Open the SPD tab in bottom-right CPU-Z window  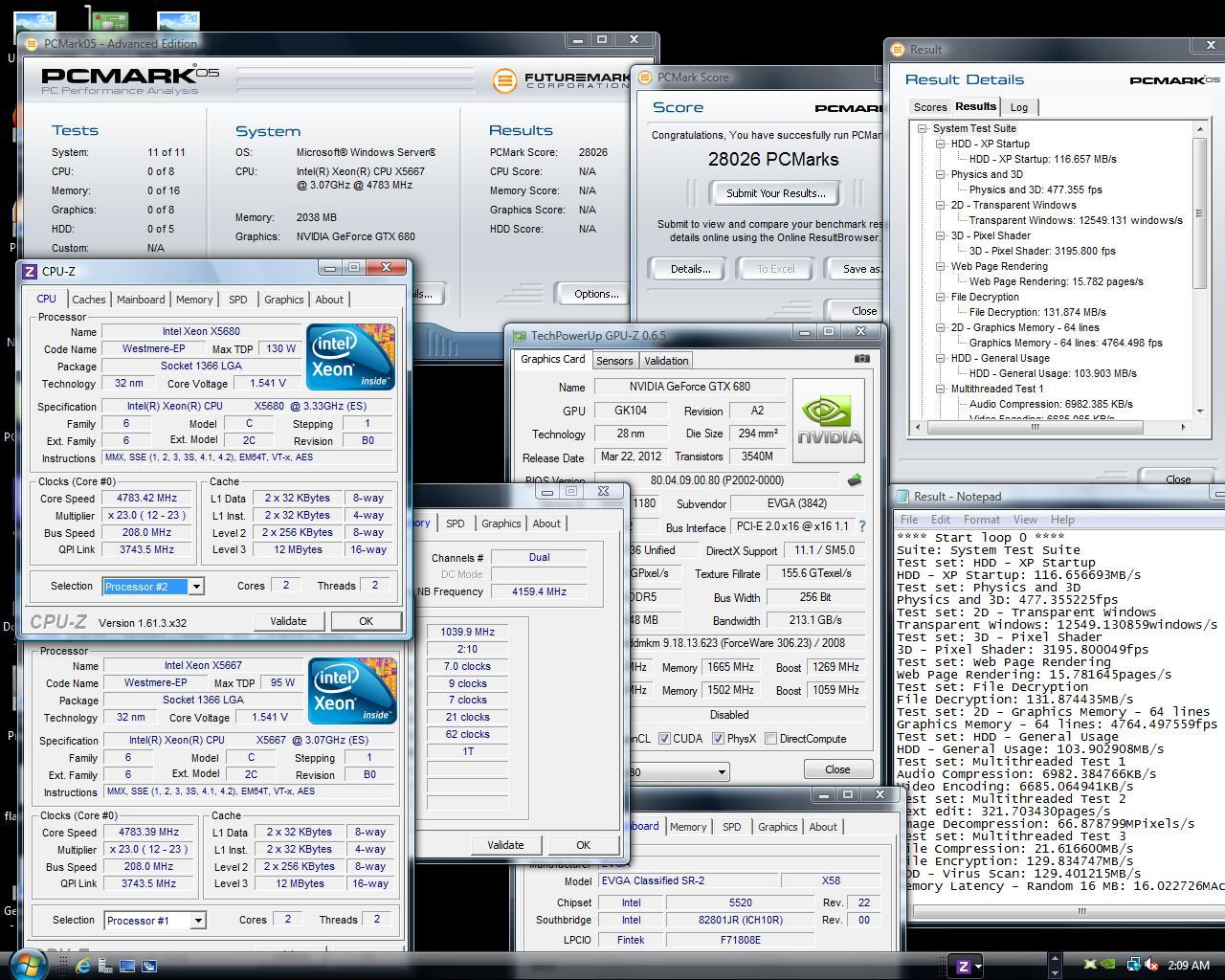[731, 827]
